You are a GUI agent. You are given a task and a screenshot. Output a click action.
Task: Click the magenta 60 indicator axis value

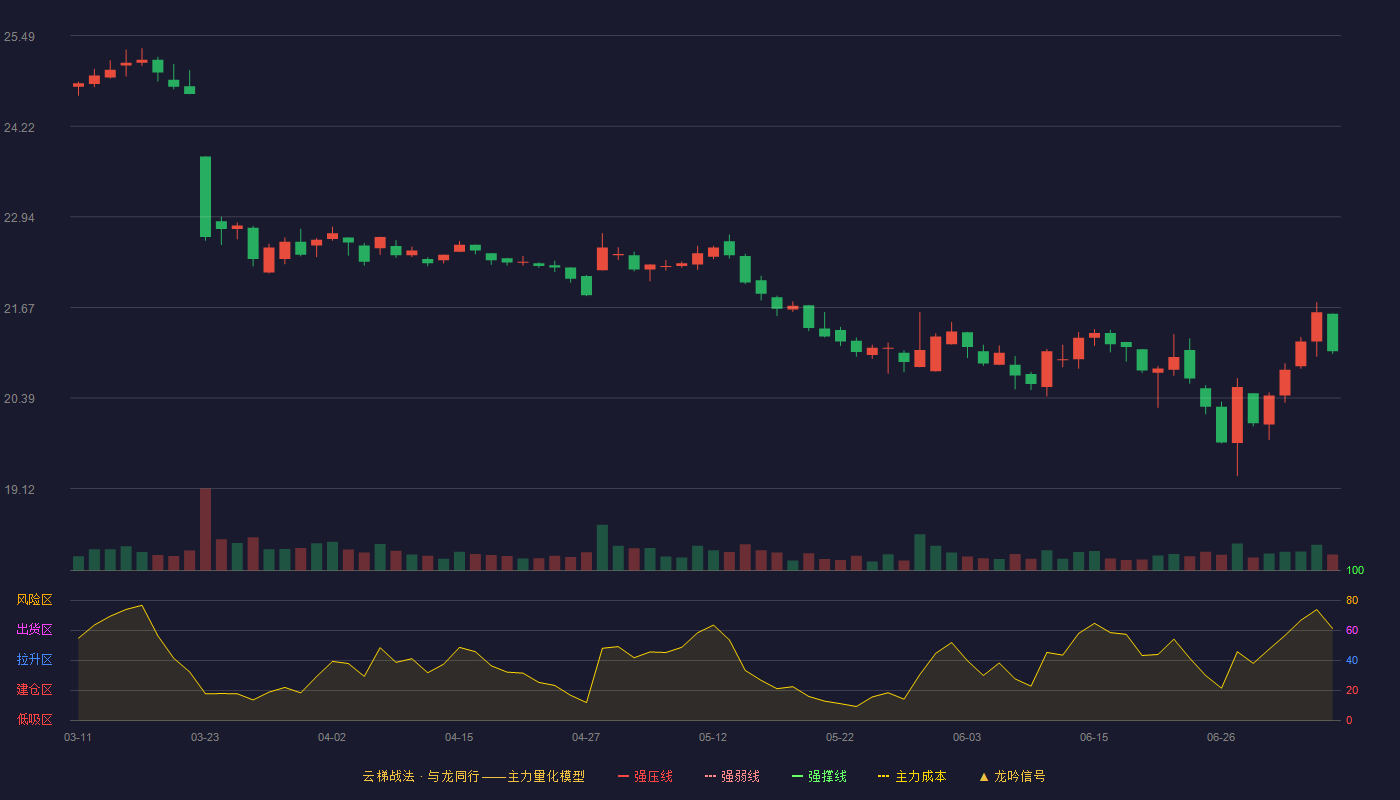pos(1352,630)
